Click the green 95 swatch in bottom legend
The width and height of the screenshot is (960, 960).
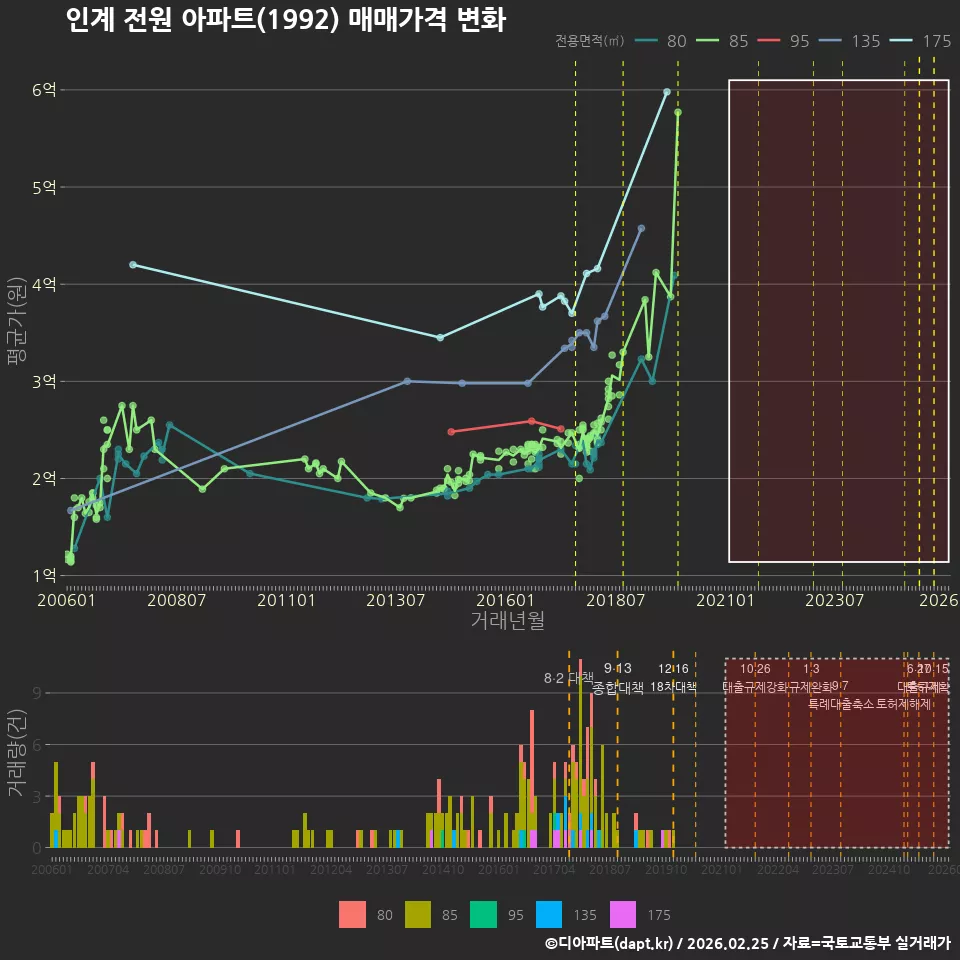[x=483, y=915]
